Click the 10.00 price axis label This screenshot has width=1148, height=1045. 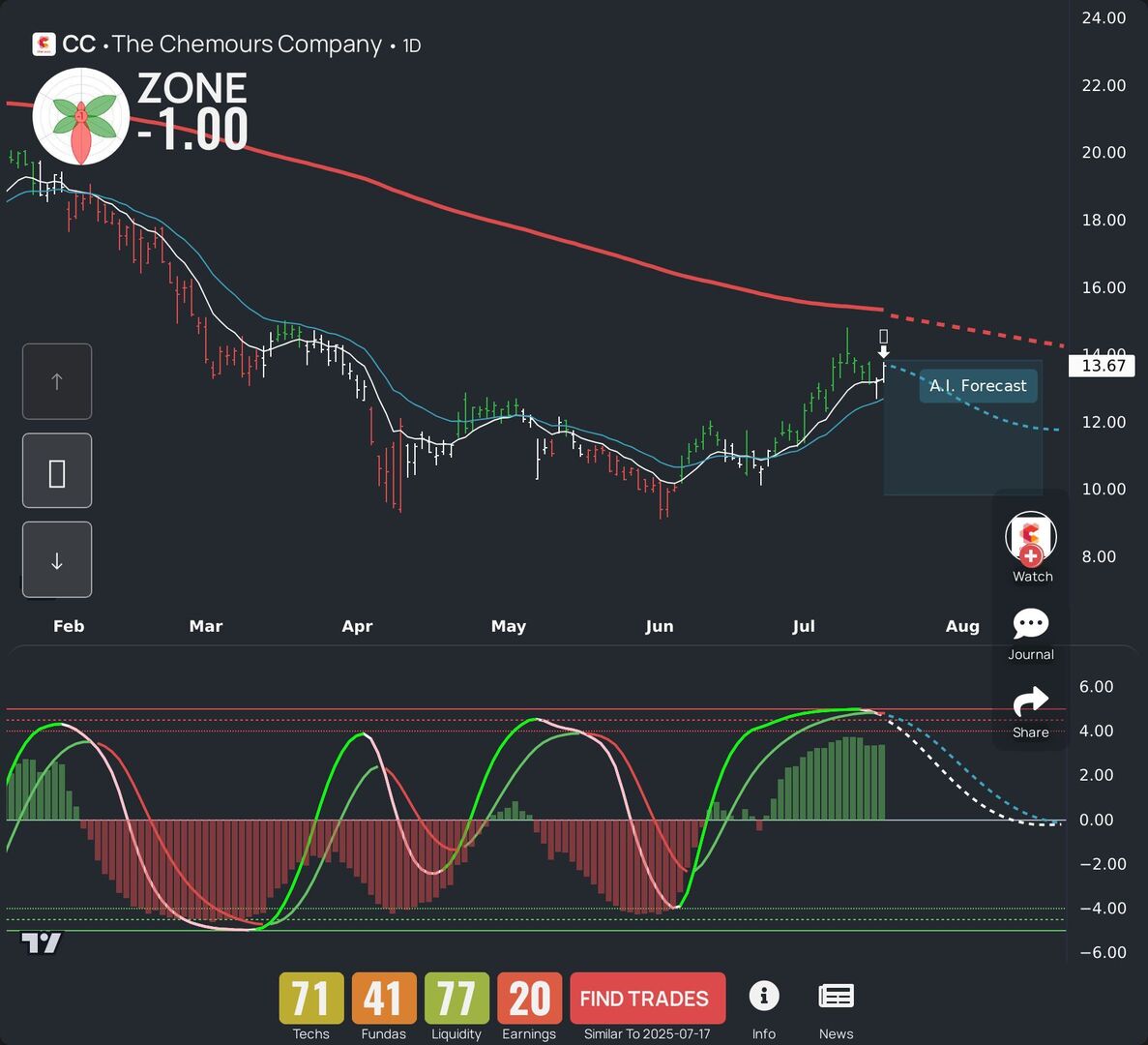pos(1104,490)
